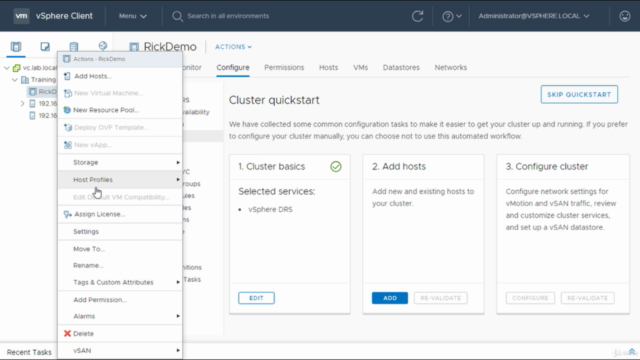Click the New Resource Pool icon

67,110
